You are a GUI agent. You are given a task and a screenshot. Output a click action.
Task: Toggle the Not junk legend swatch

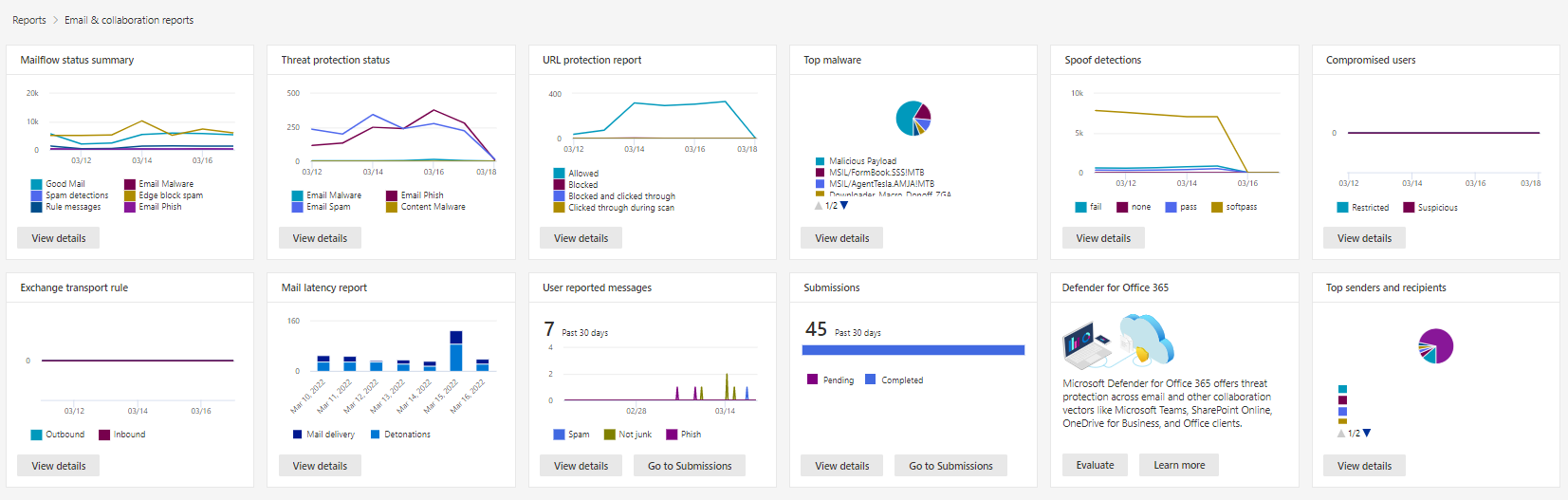[x=610, y=435]
